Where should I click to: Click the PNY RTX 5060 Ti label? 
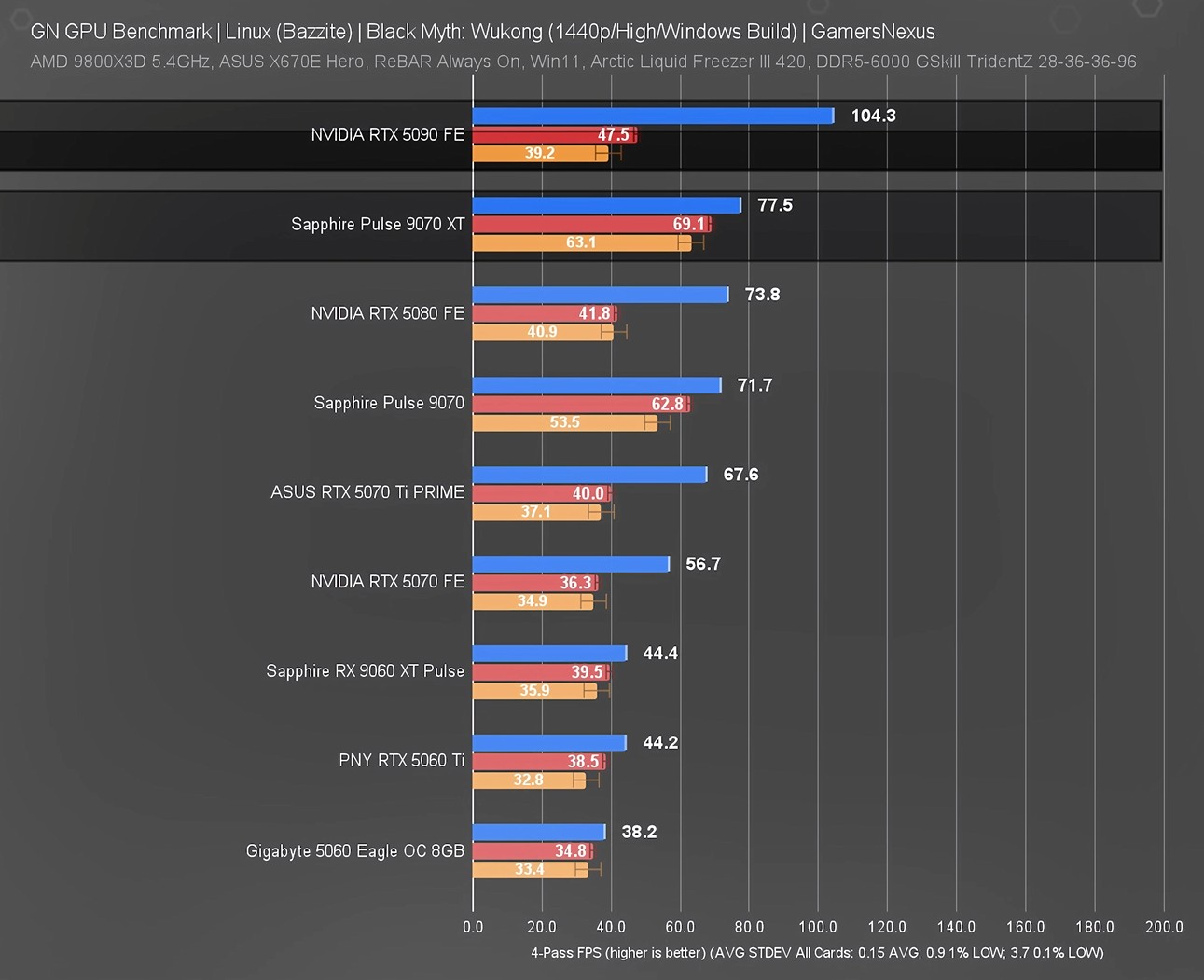(401, 760)
